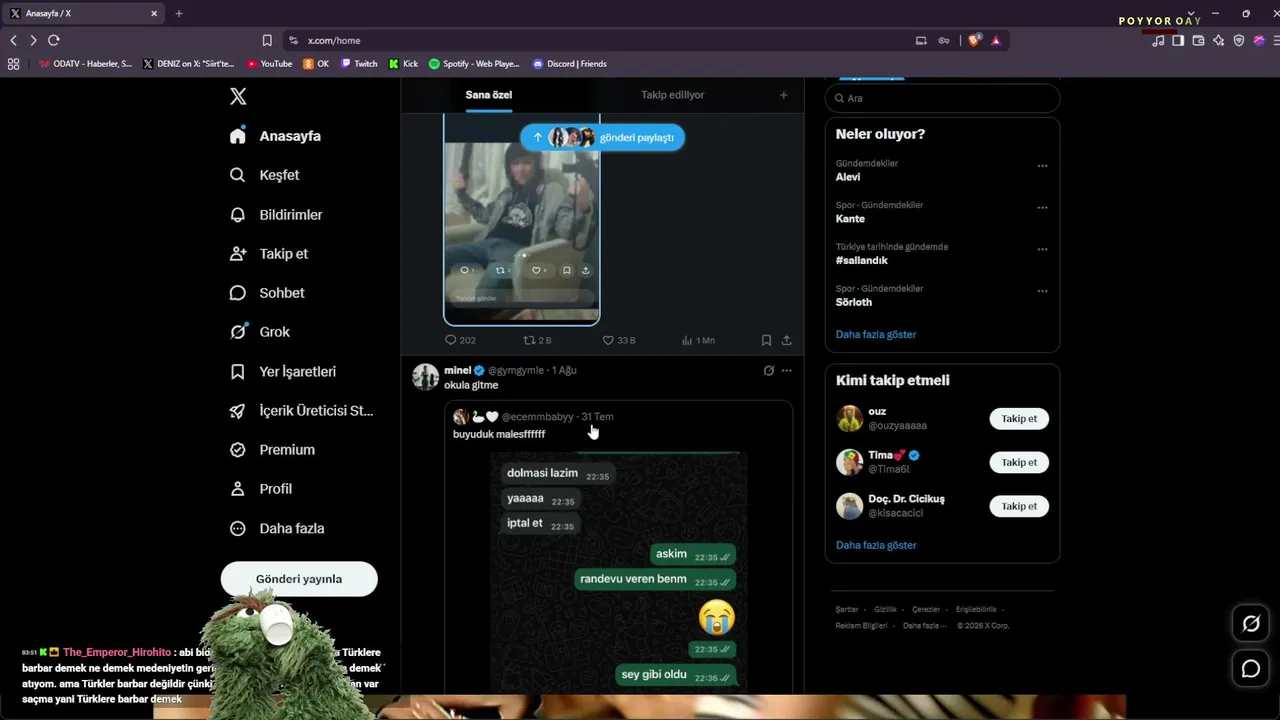Open the floating messages button at right edge
This screenshot has height=720, width=1280.
coord(1251,669)
